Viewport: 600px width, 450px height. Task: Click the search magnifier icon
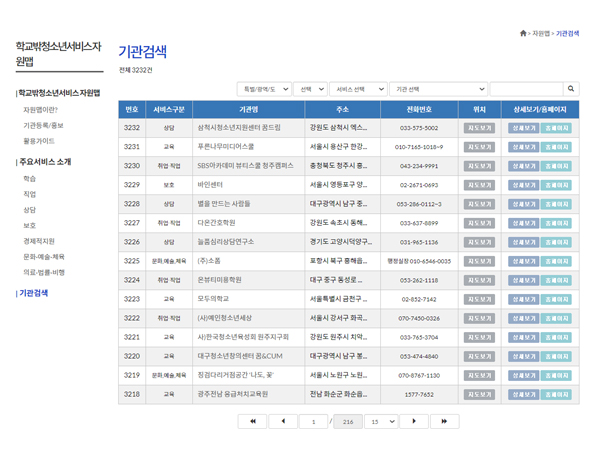(571, 89)
